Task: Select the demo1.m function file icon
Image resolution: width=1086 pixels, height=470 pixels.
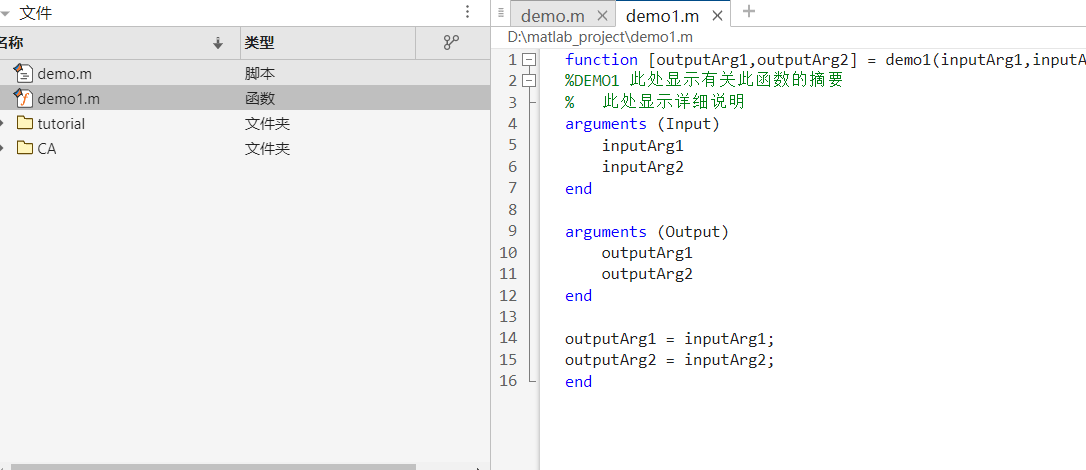Action: tap(24, 98)
